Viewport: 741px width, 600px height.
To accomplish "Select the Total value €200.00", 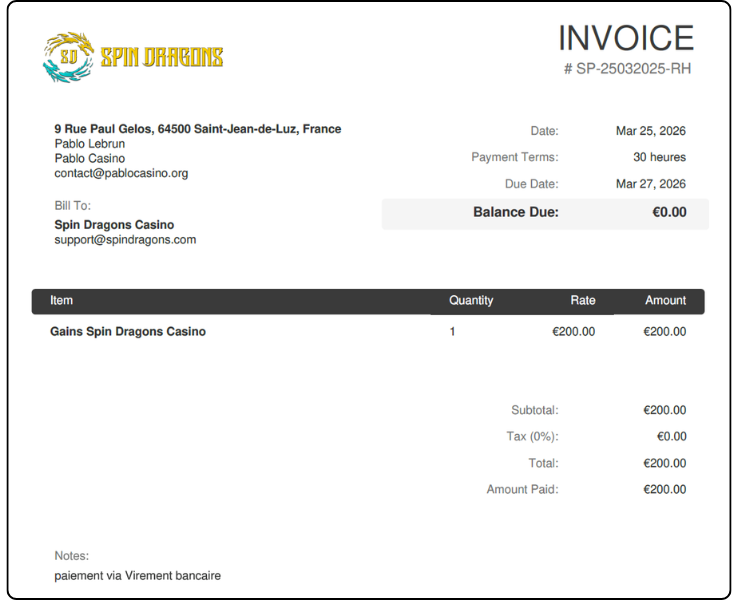I will [x=664, y=463].
